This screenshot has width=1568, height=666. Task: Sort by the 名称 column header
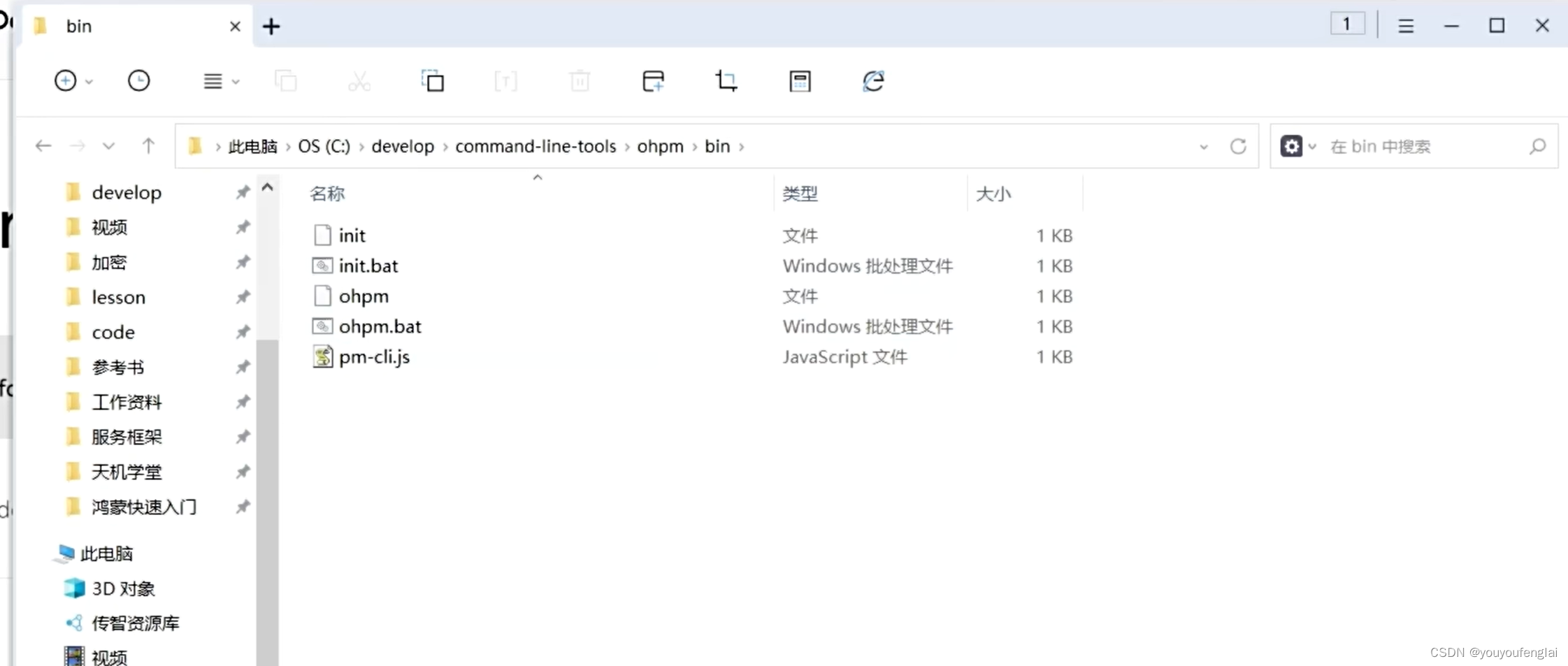(327, 194)
